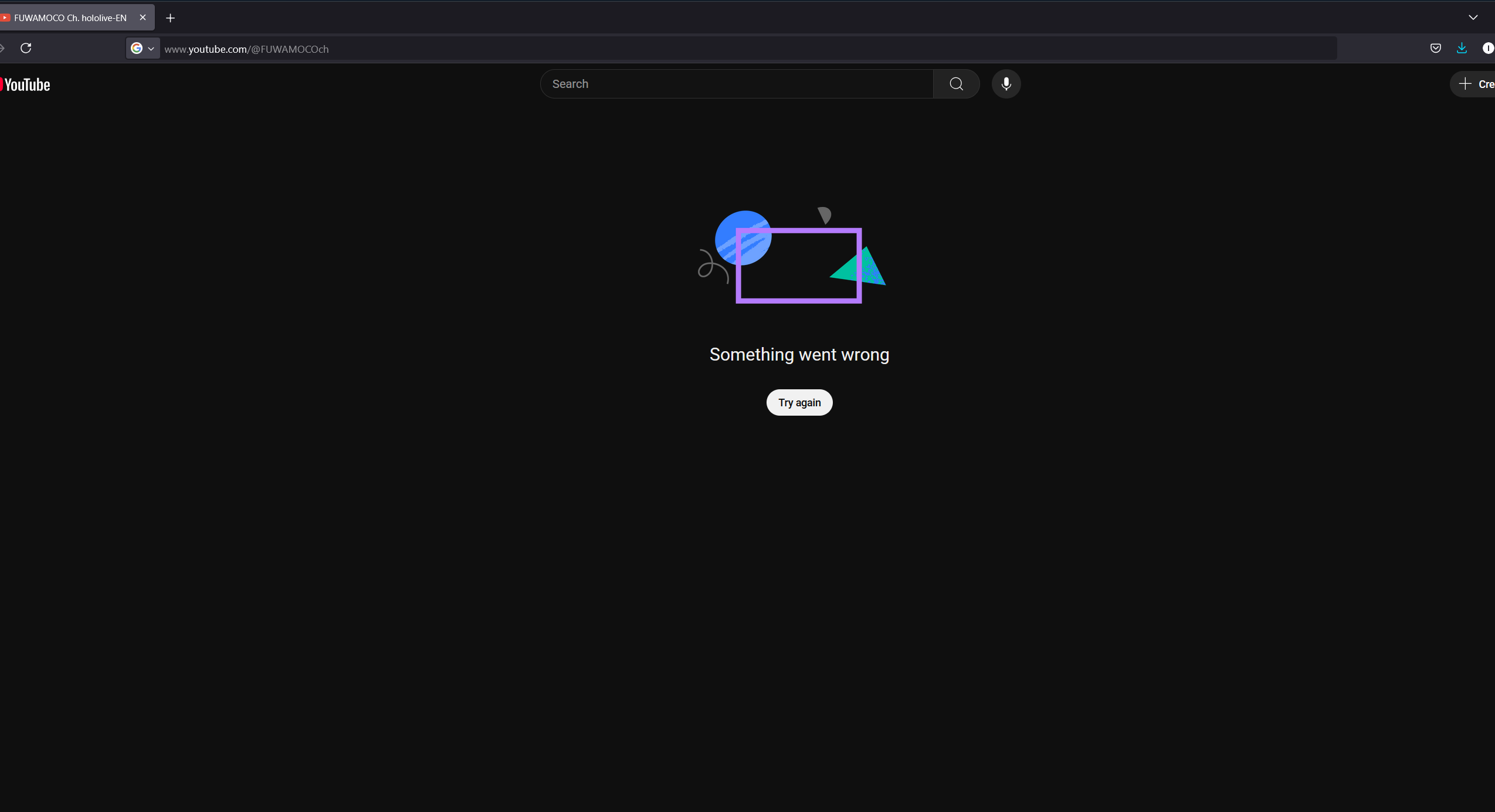Click the YouTube favicon in the tab
The image size is (1495, 812).
5,18
